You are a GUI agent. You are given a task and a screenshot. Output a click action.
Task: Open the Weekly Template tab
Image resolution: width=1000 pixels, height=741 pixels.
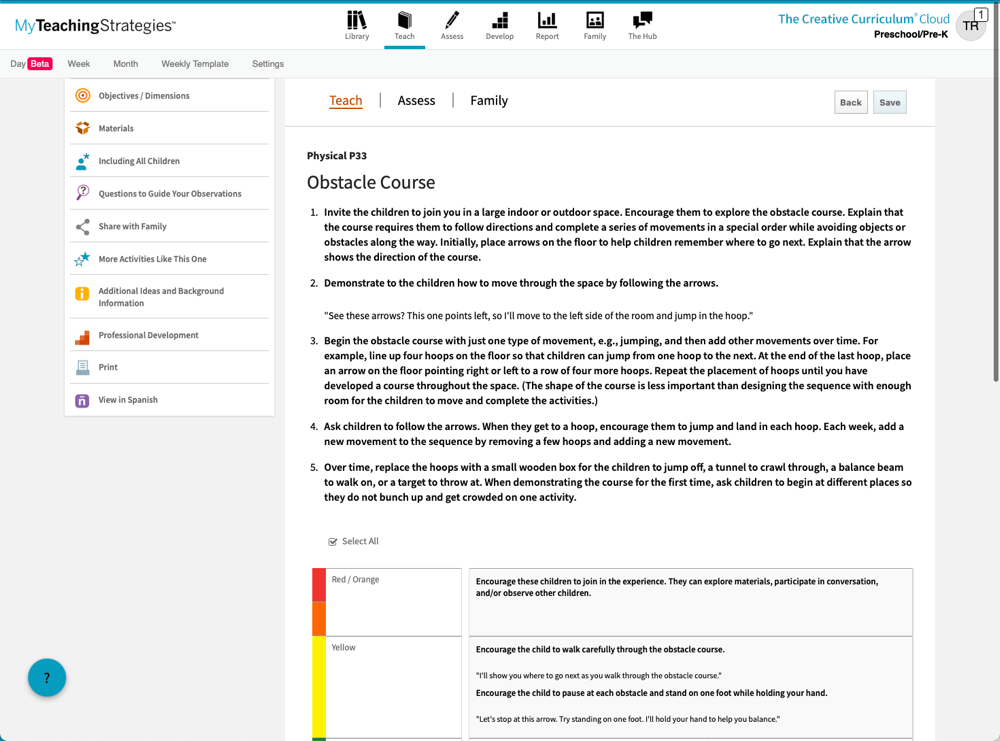click(x=195, y=64)
